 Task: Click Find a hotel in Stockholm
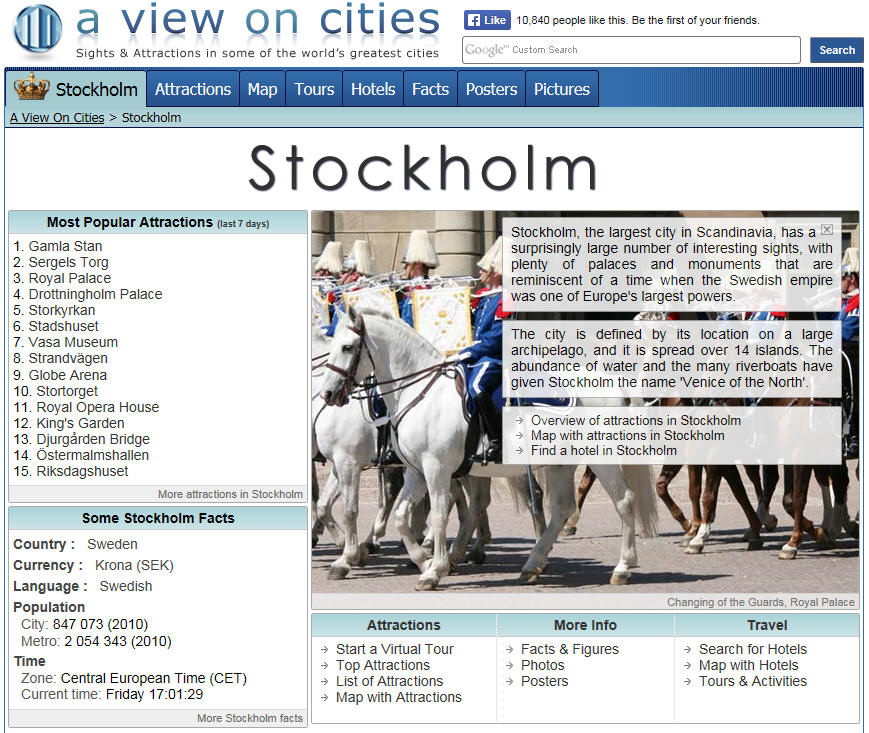coord(604,450)
